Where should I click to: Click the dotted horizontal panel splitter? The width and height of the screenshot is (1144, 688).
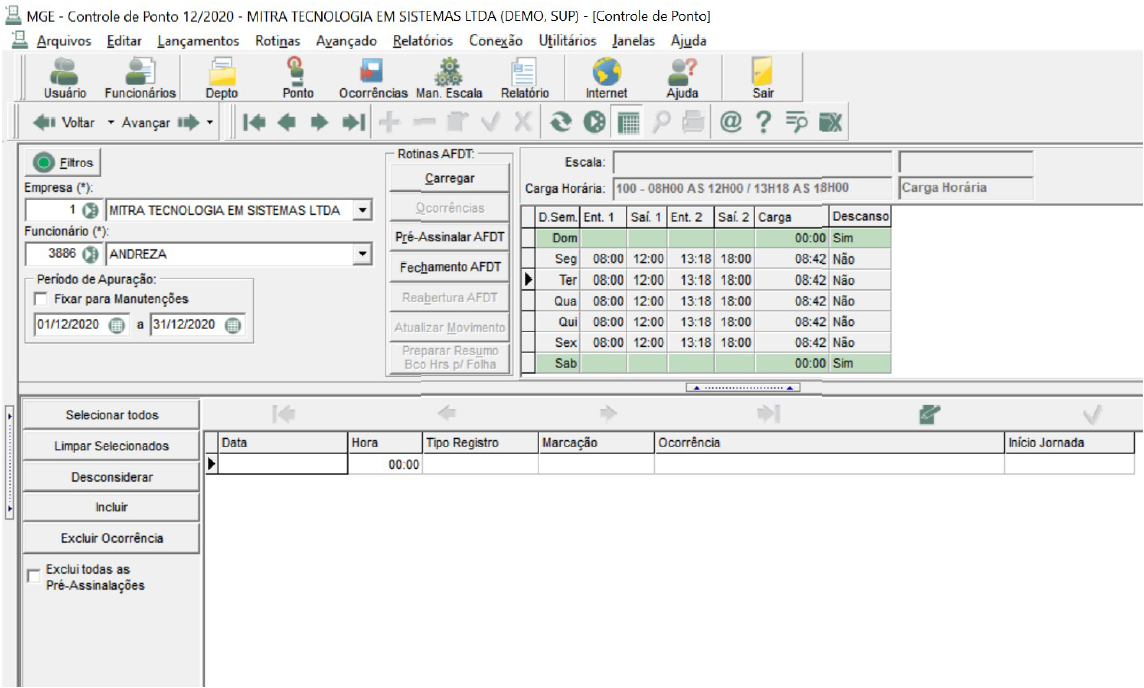tap(743, 387)
